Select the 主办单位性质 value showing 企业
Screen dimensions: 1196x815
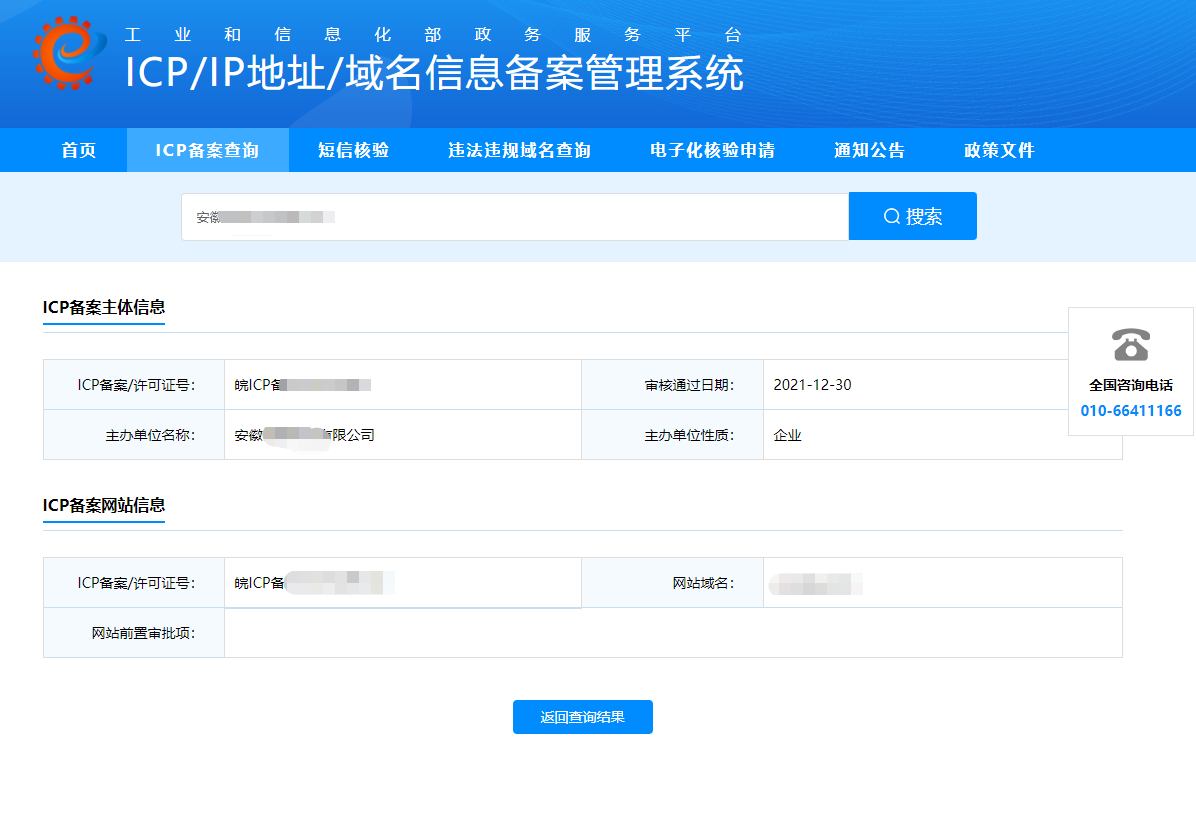(789, 434)
